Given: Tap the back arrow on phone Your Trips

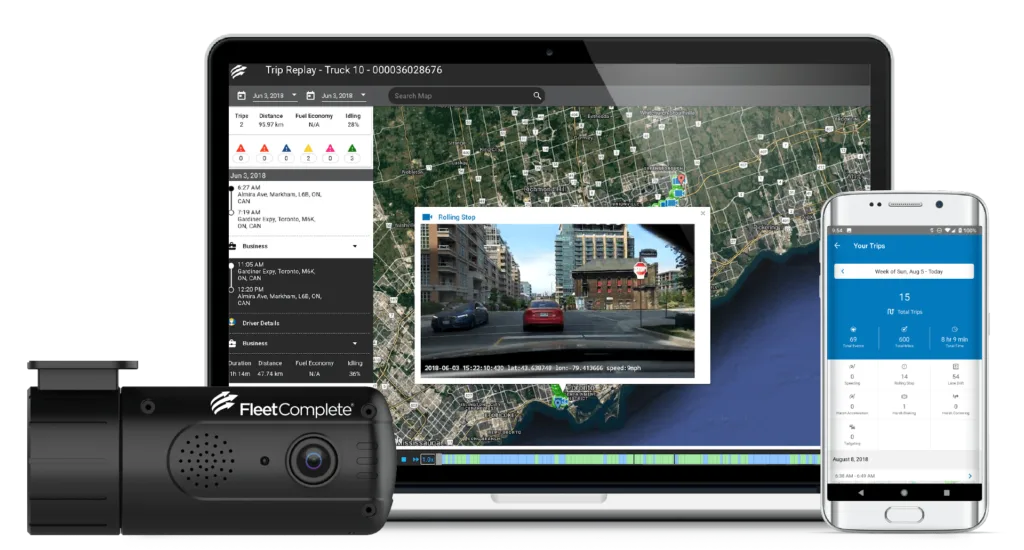Looking at the screenshot, I should [837, 246].
